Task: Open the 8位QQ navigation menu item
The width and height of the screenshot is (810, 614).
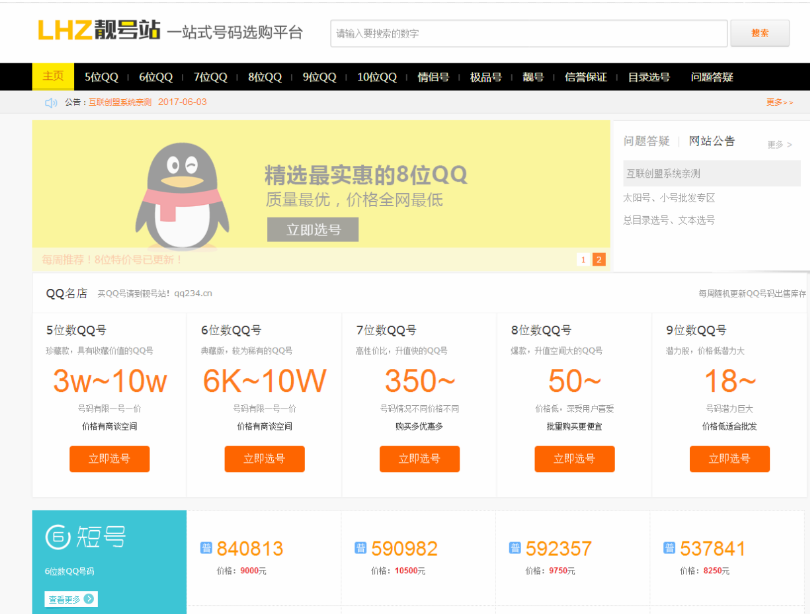Action: (265, 77)
